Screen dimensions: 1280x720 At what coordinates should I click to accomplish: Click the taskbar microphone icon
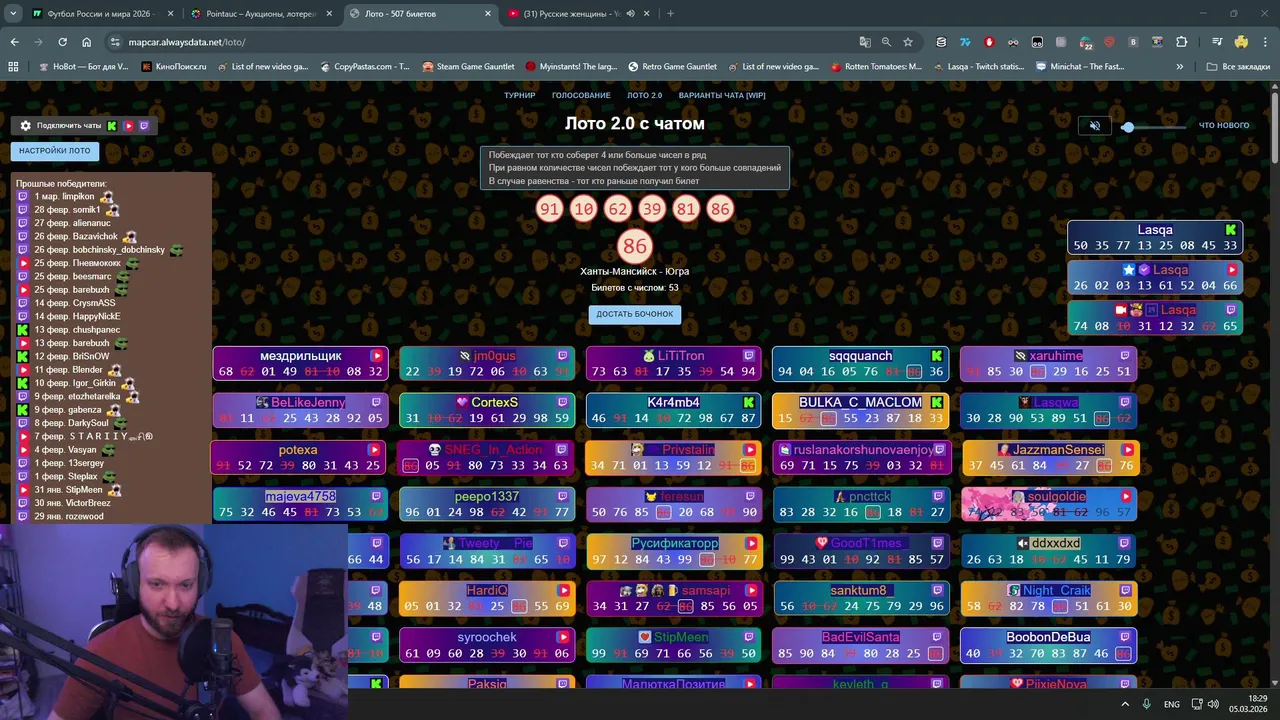click(1147, 704)
